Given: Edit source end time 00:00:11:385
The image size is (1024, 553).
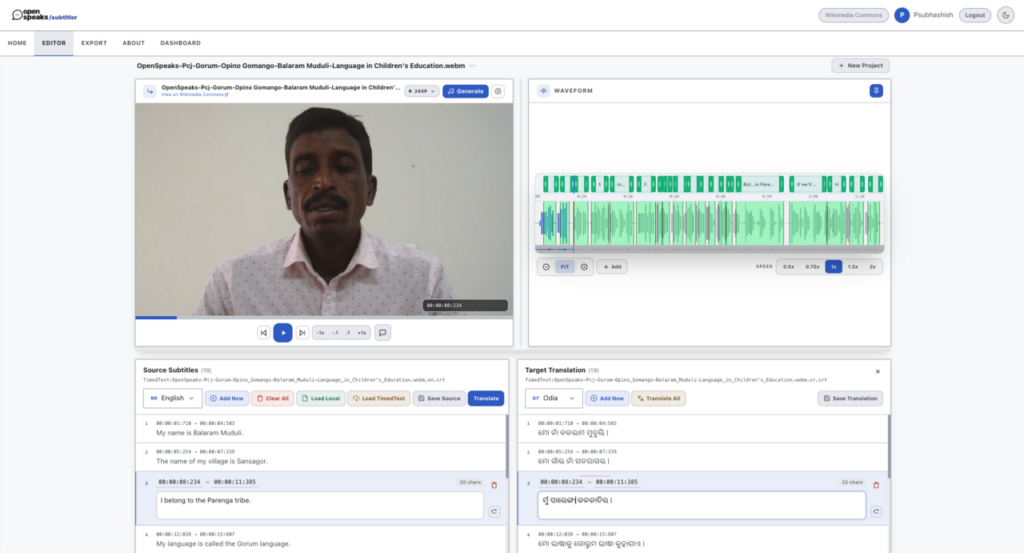Looking at the screenshot, I should coord(234,482).
